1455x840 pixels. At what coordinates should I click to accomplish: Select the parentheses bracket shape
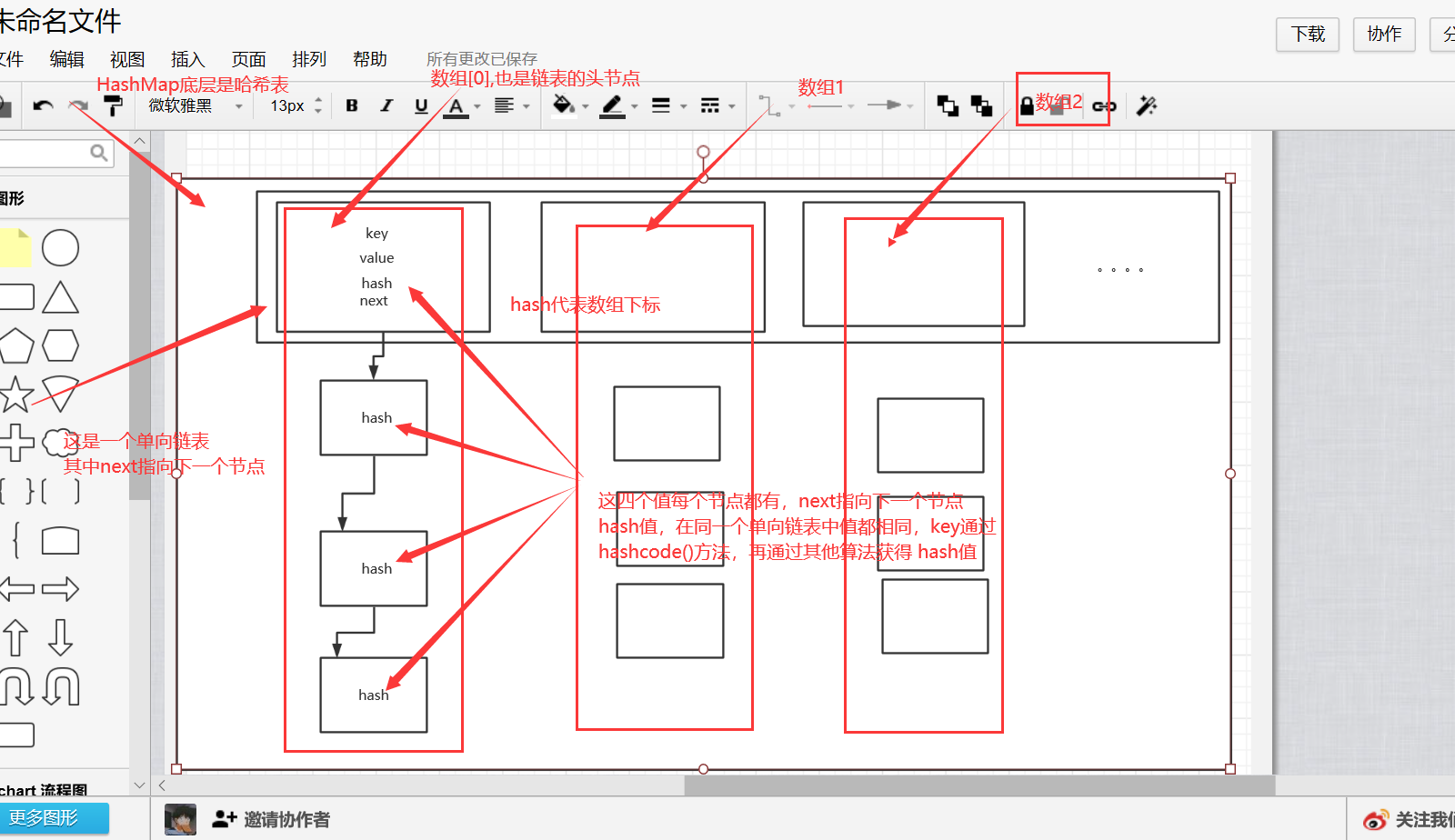60,492
